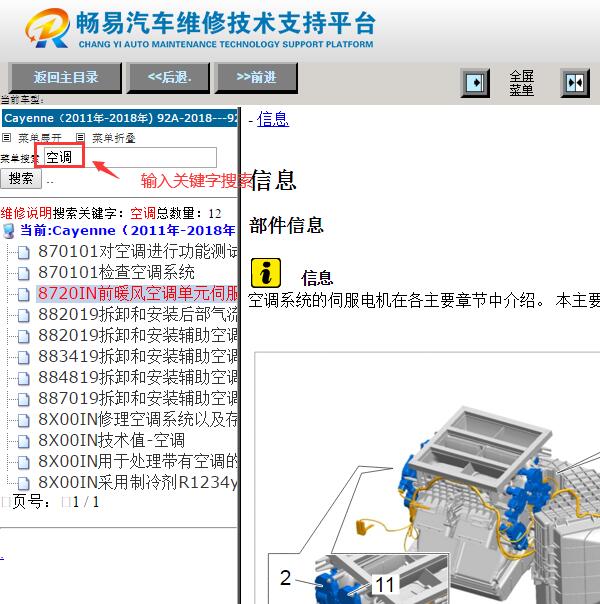Collapse all menus via 菜单折叠 text
Screen dimensions: 600x604
(114, 138)
